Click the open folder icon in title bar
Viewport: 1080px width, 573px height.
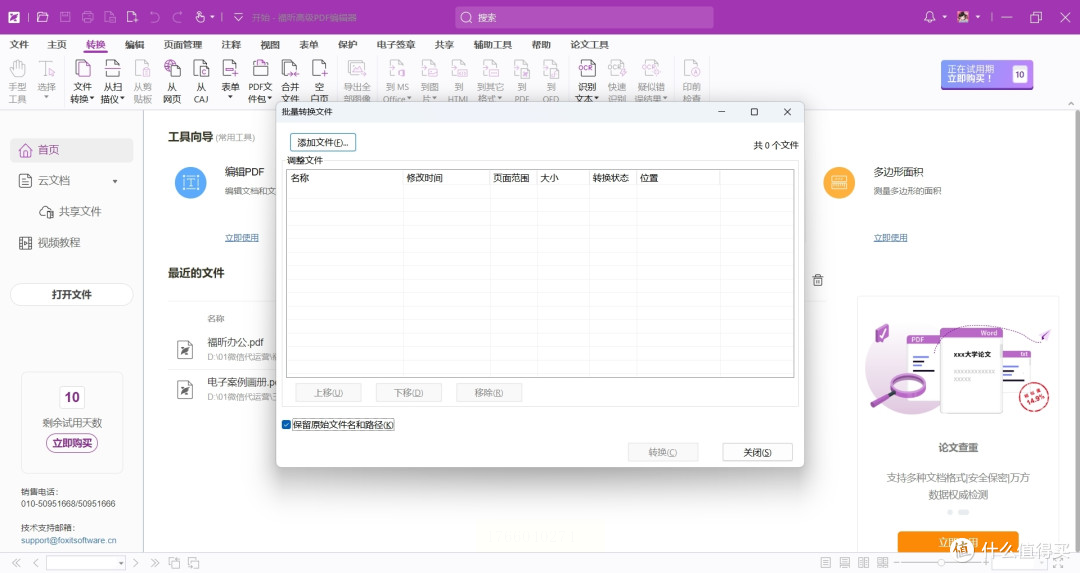coord(42,17)
